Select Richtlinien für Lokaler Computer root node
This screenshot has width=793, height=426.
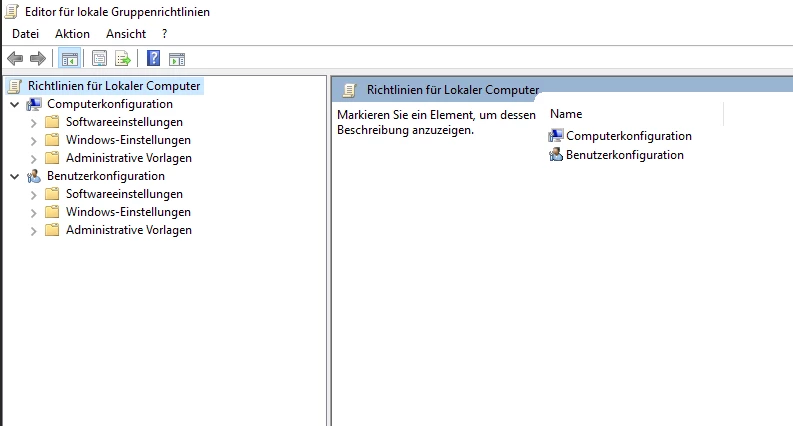click(x=113, y=86)
